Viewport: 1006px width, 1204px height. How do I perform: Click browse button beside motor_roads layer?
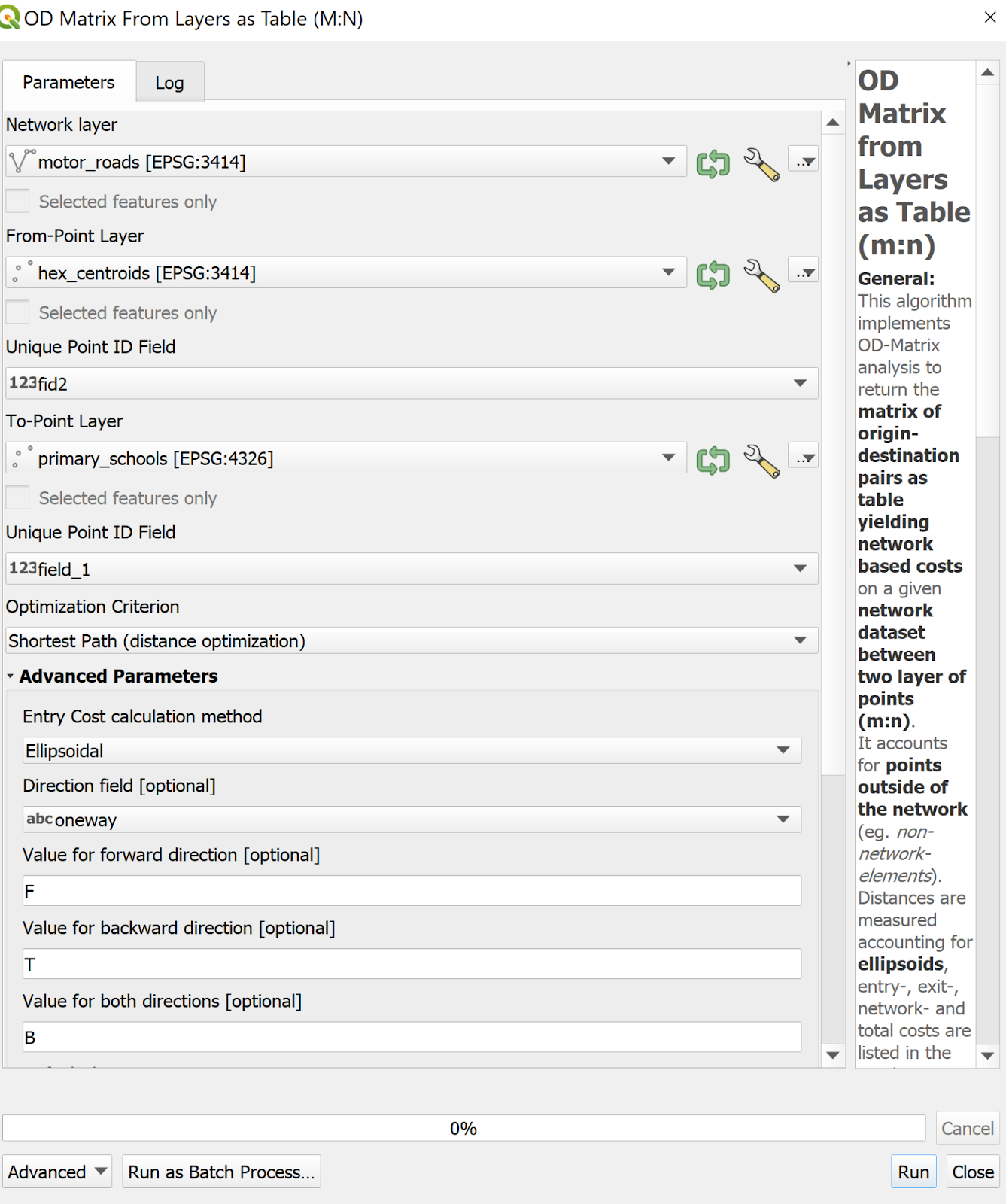coord(804,160)
